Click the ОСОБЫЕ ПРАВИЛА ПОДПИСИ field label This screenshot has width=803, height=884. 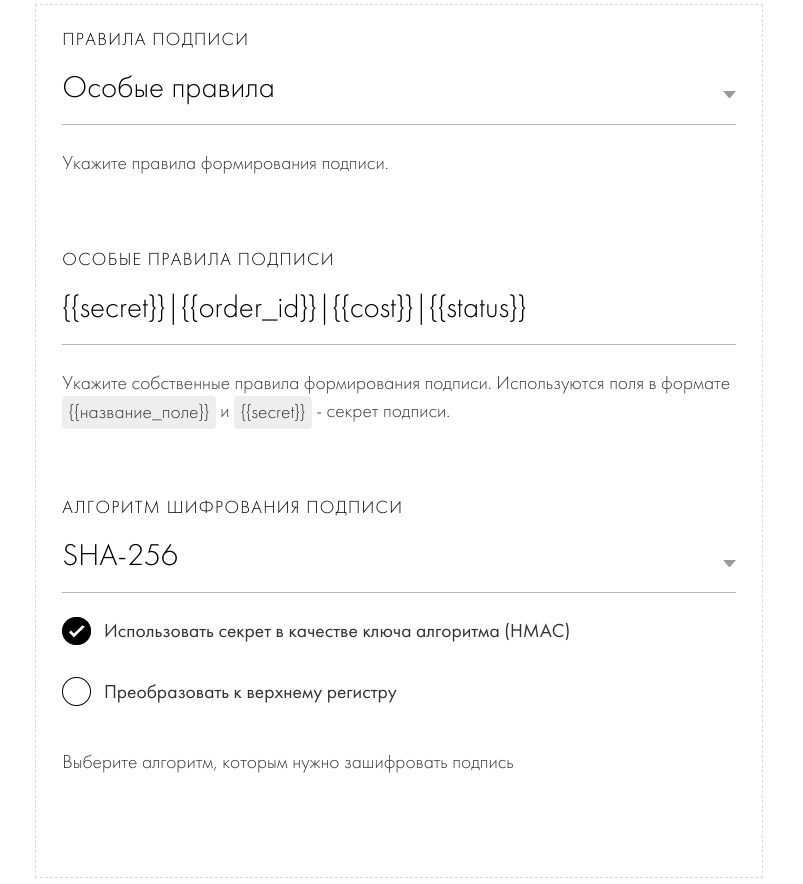click(x=198, y=259)
